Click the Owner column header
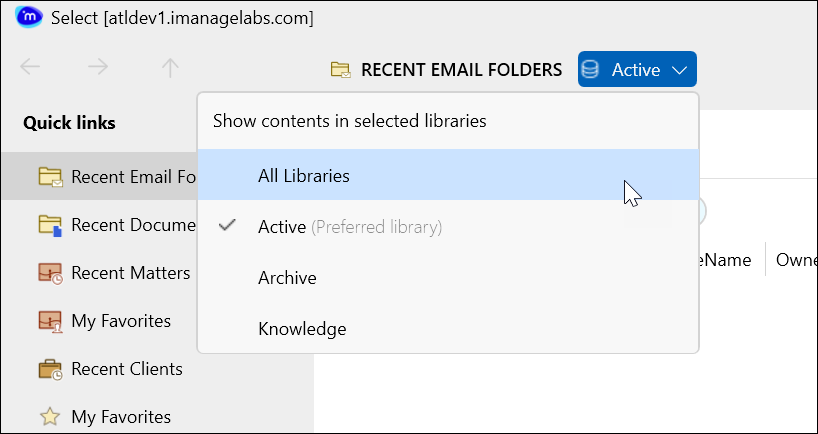This screenshot has height=434, width=818. point(797,259)
